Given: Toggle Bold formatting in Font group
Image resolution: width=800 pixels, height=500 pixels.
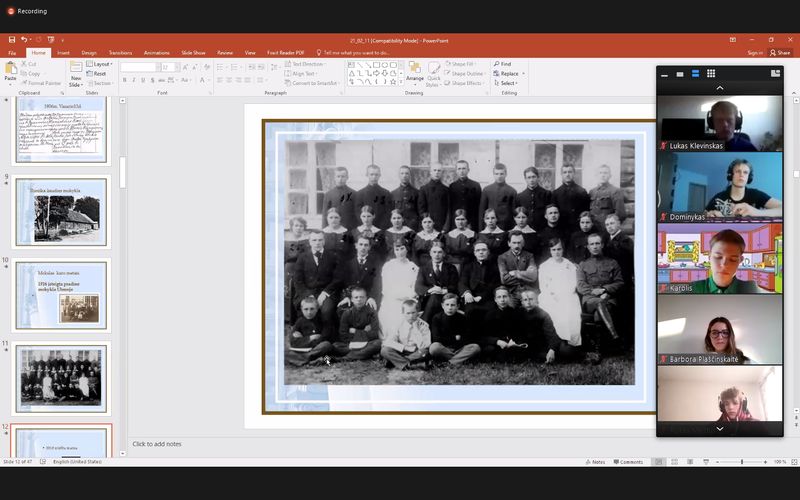Looking at the screenshot, I should 123,80.
